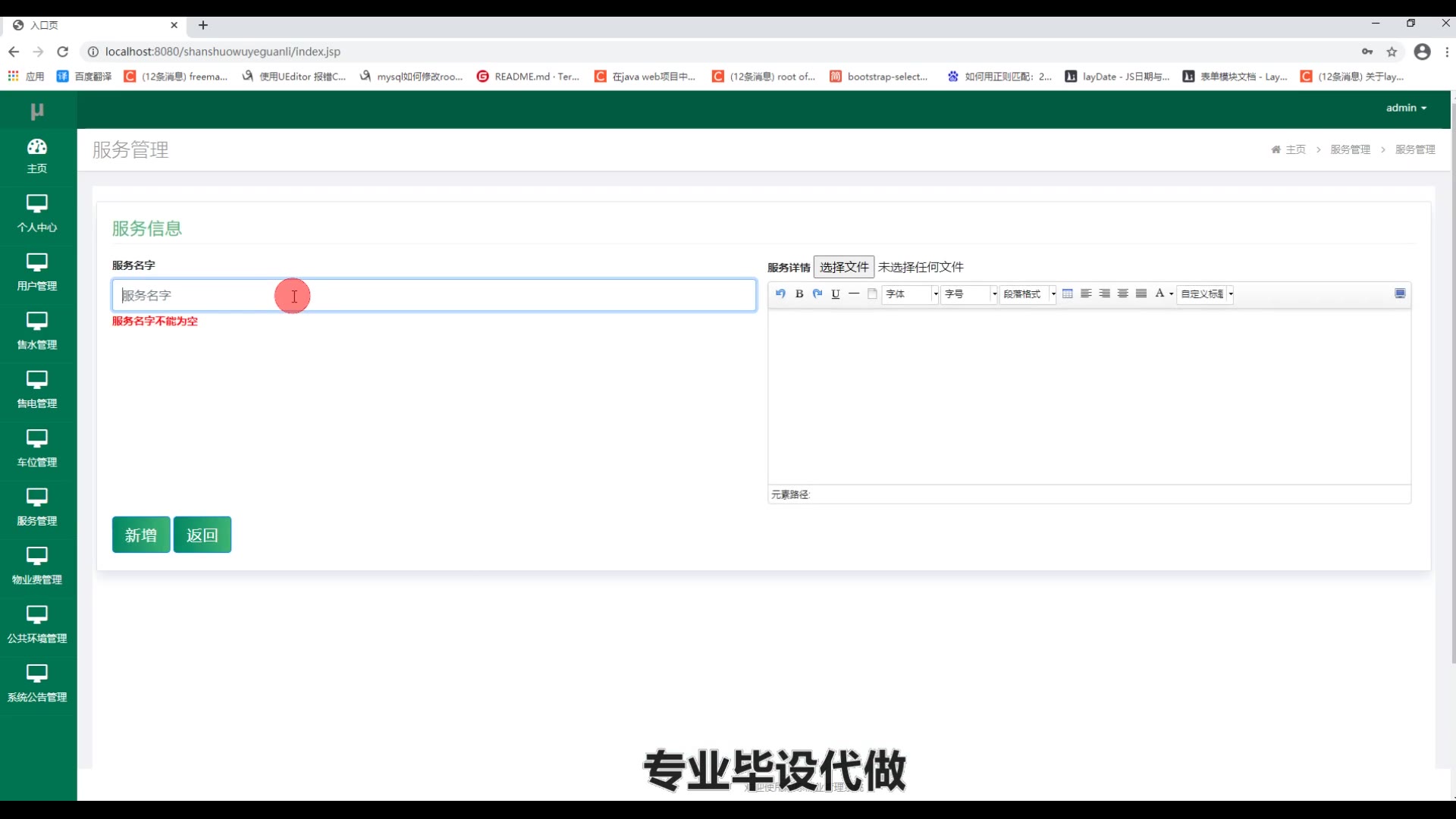Close the 入口页 browser tab
Image resolution: width=1456 pixels, height=819 pixels.
(174, 25)
